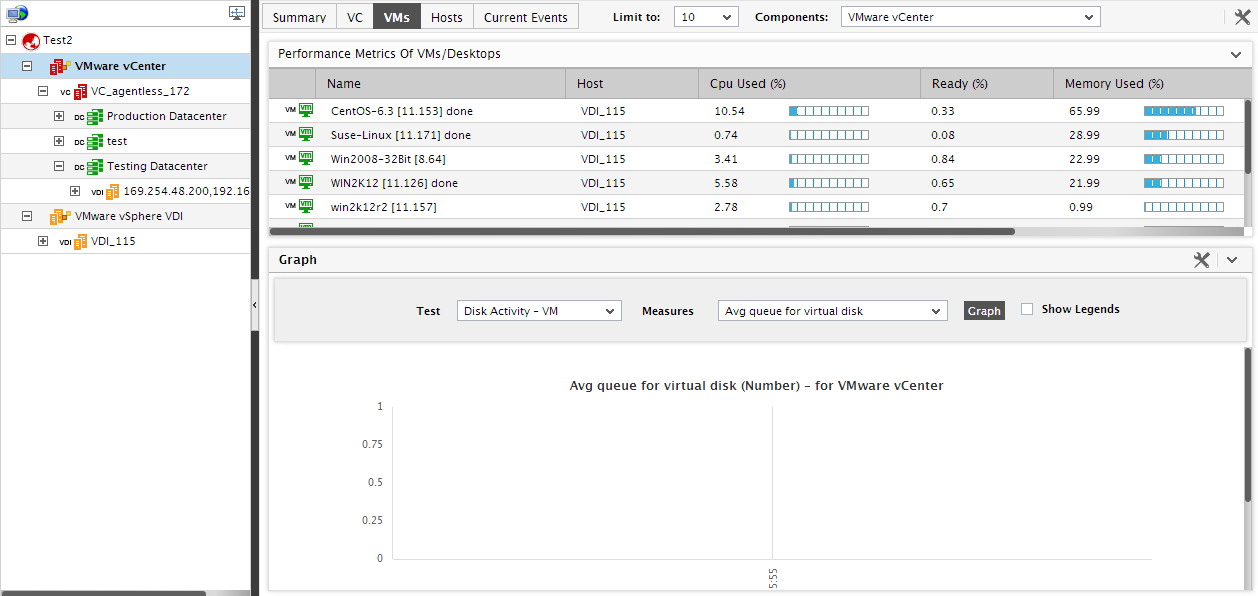Sort by Ready (%) column header
This screenshot has height=596, width=1258.
tap(986, 84)
